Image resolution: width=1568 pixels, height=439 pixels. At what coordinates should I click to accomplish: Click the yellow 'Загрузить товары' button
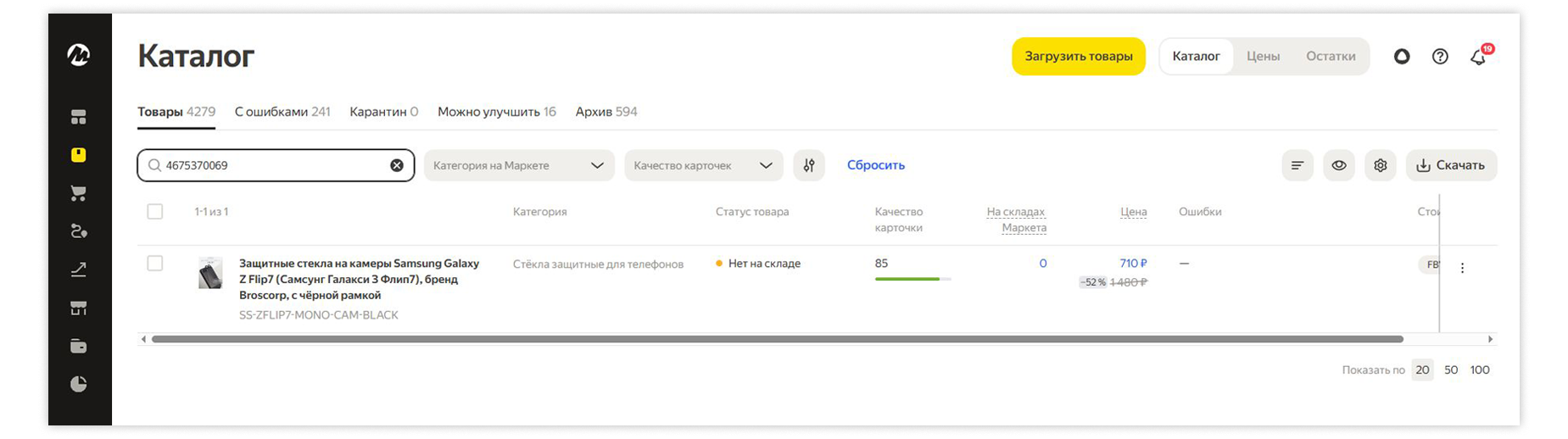point(1079,57)
